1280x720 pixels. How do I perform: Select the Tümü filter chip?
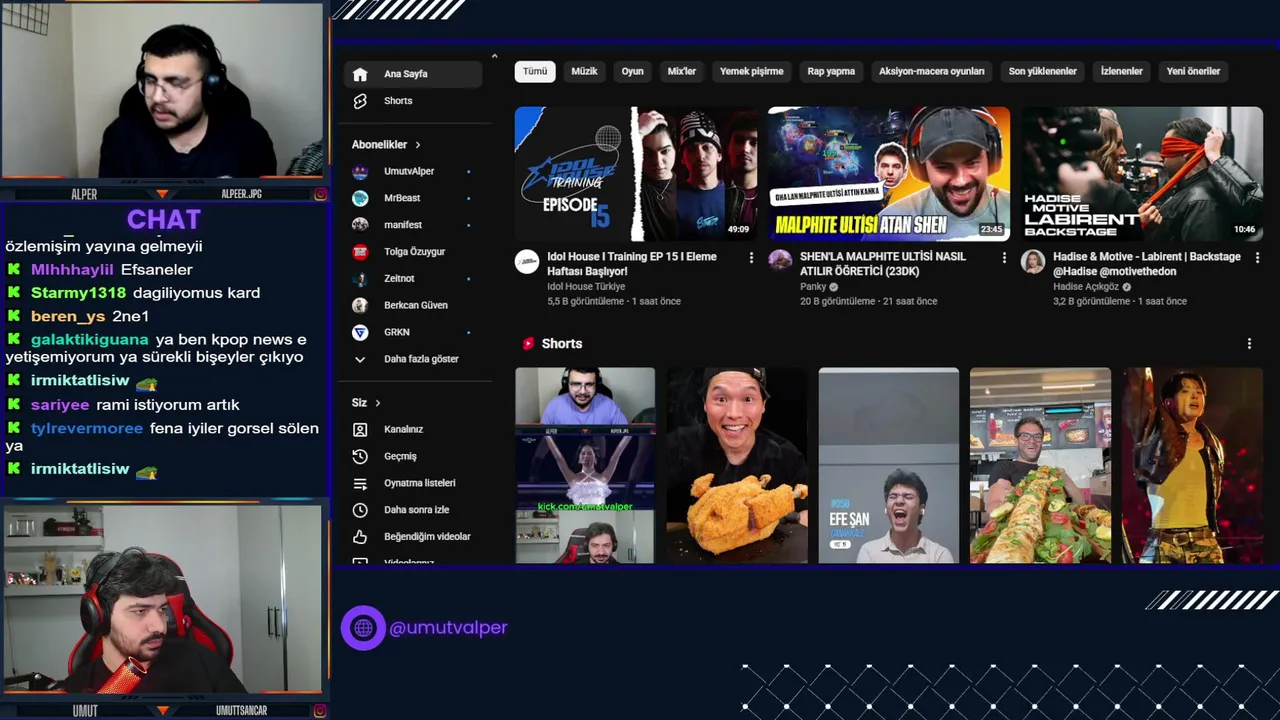click(x=535, y=71)
